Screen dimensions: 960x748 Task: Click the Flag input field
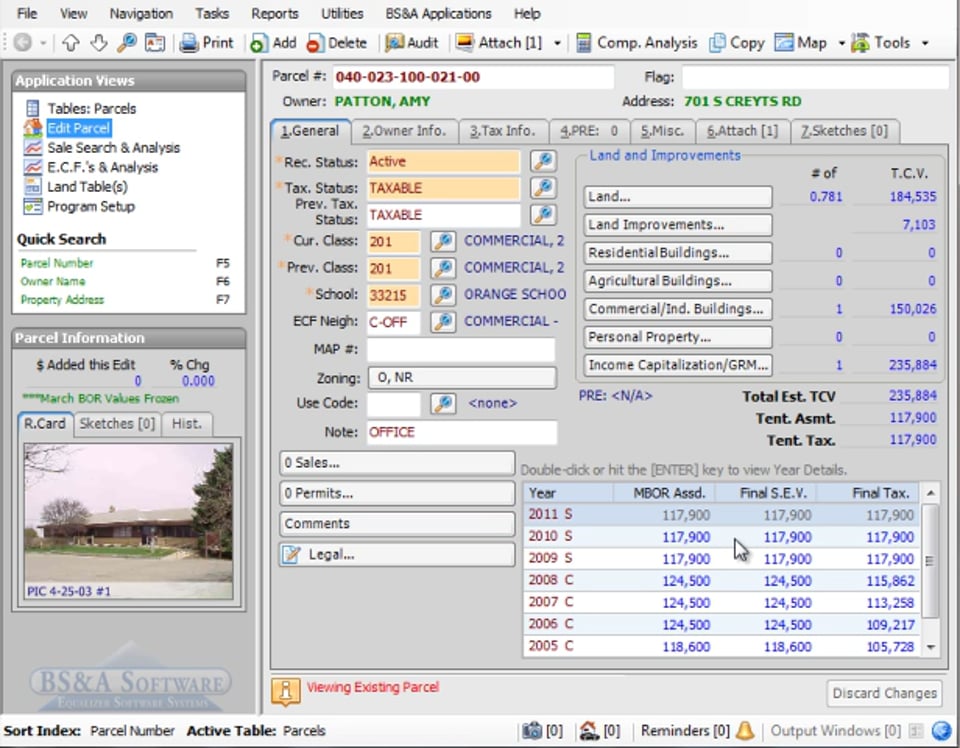(x=815, y=77)
